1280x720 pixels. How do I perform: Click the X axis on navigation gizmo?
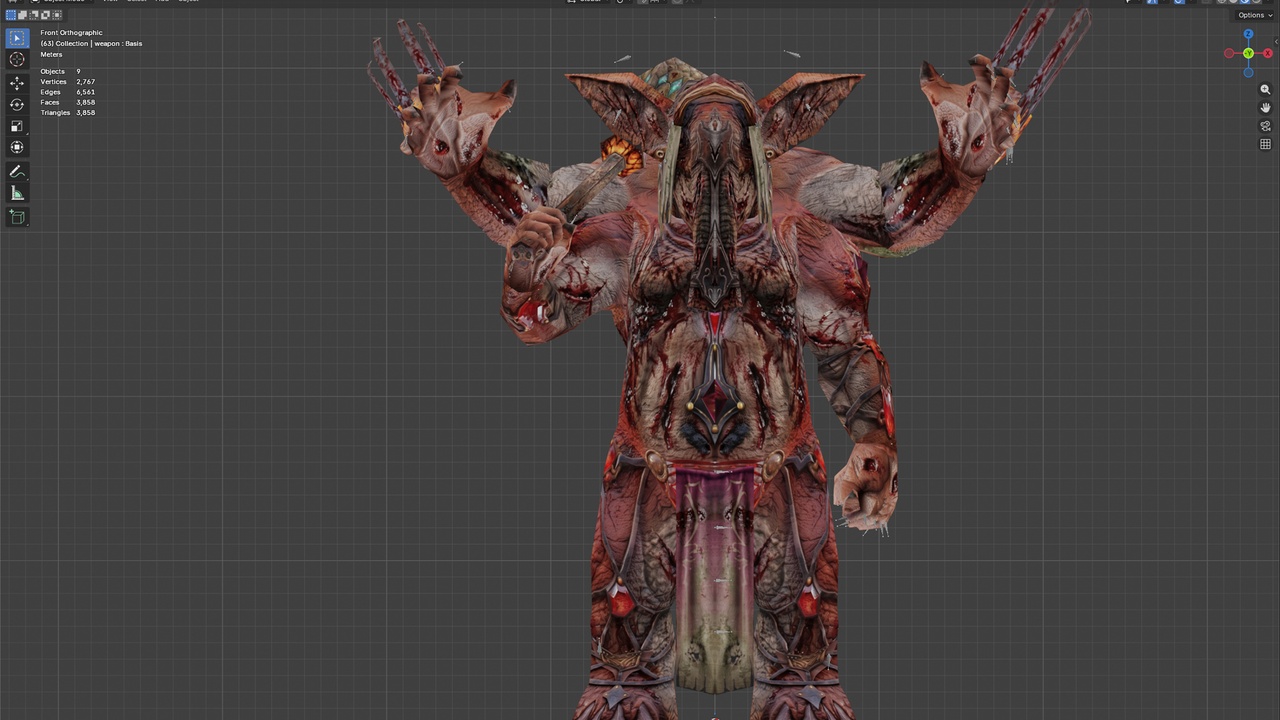point(1268,53)
